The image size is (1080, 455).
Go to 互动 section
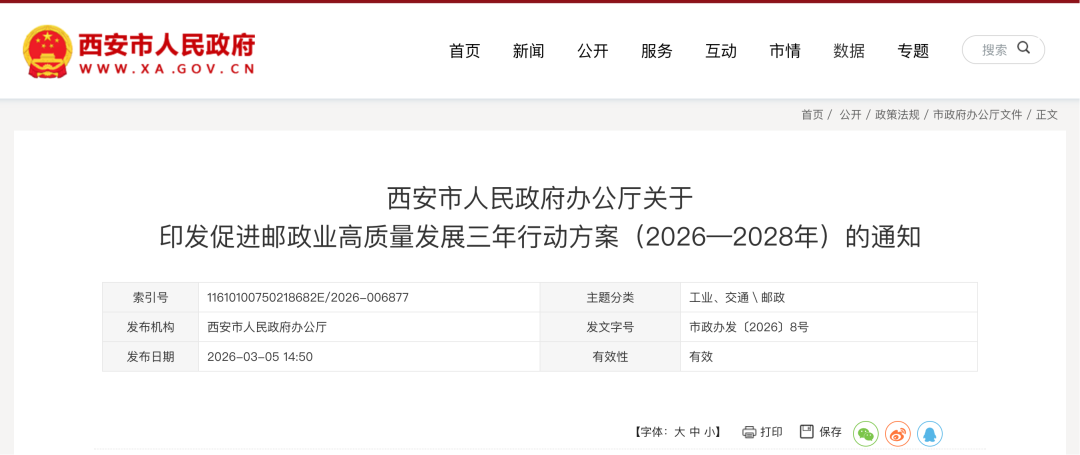pos(720,51)
